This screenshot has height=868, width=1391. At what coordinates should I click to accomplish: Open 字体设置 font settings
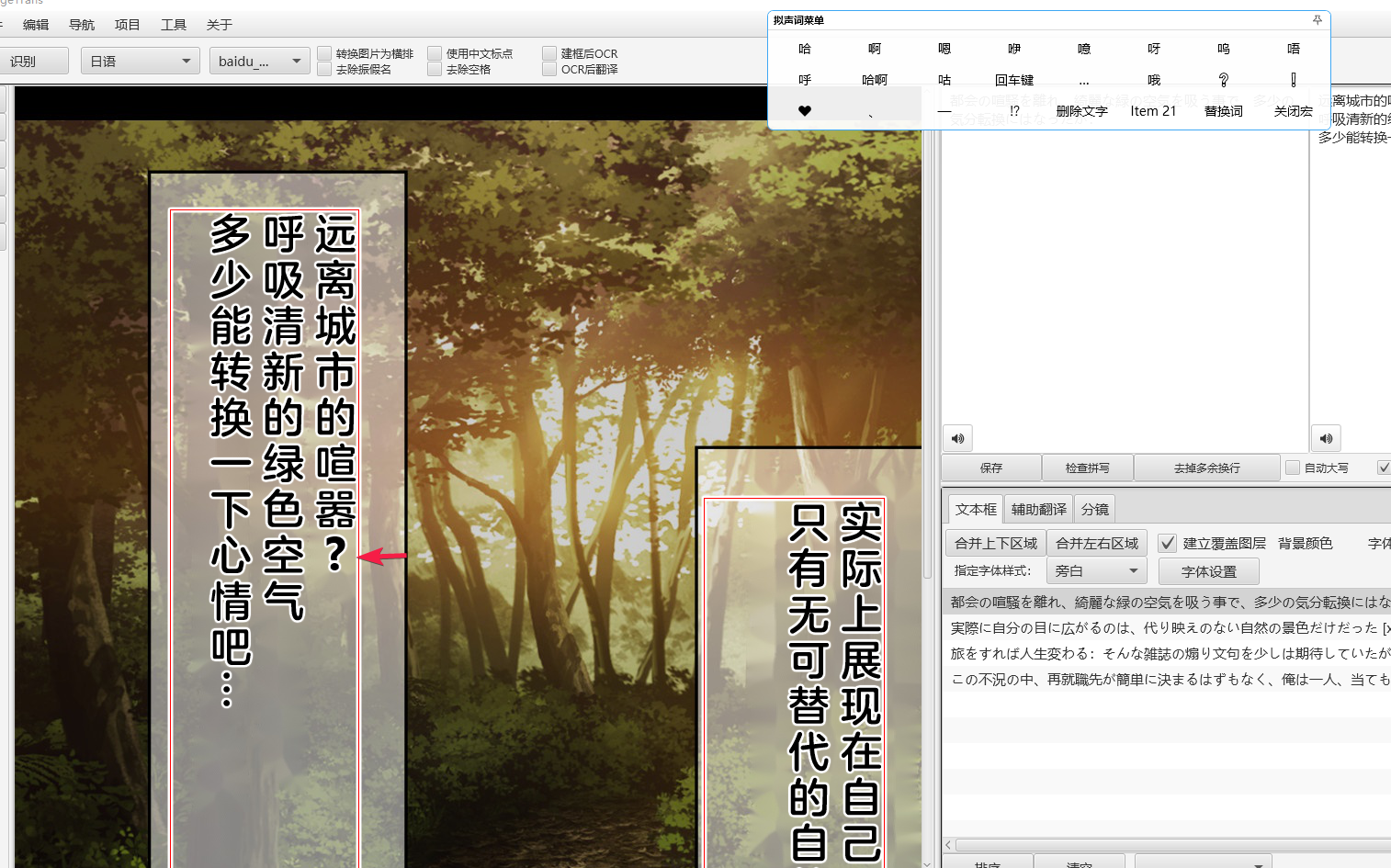1209,571
